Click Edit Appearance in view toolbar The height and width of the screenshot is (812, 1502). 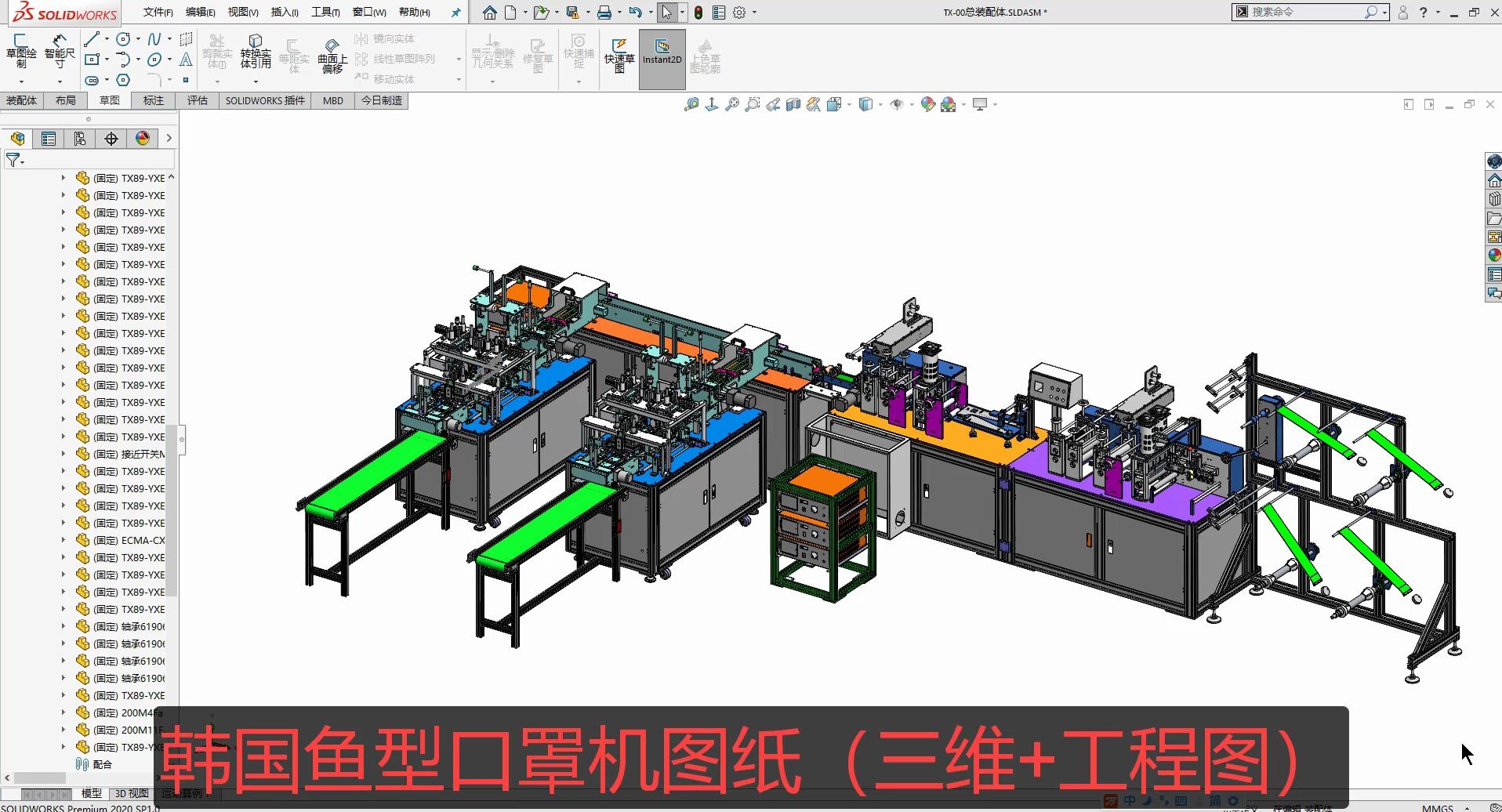928,104
